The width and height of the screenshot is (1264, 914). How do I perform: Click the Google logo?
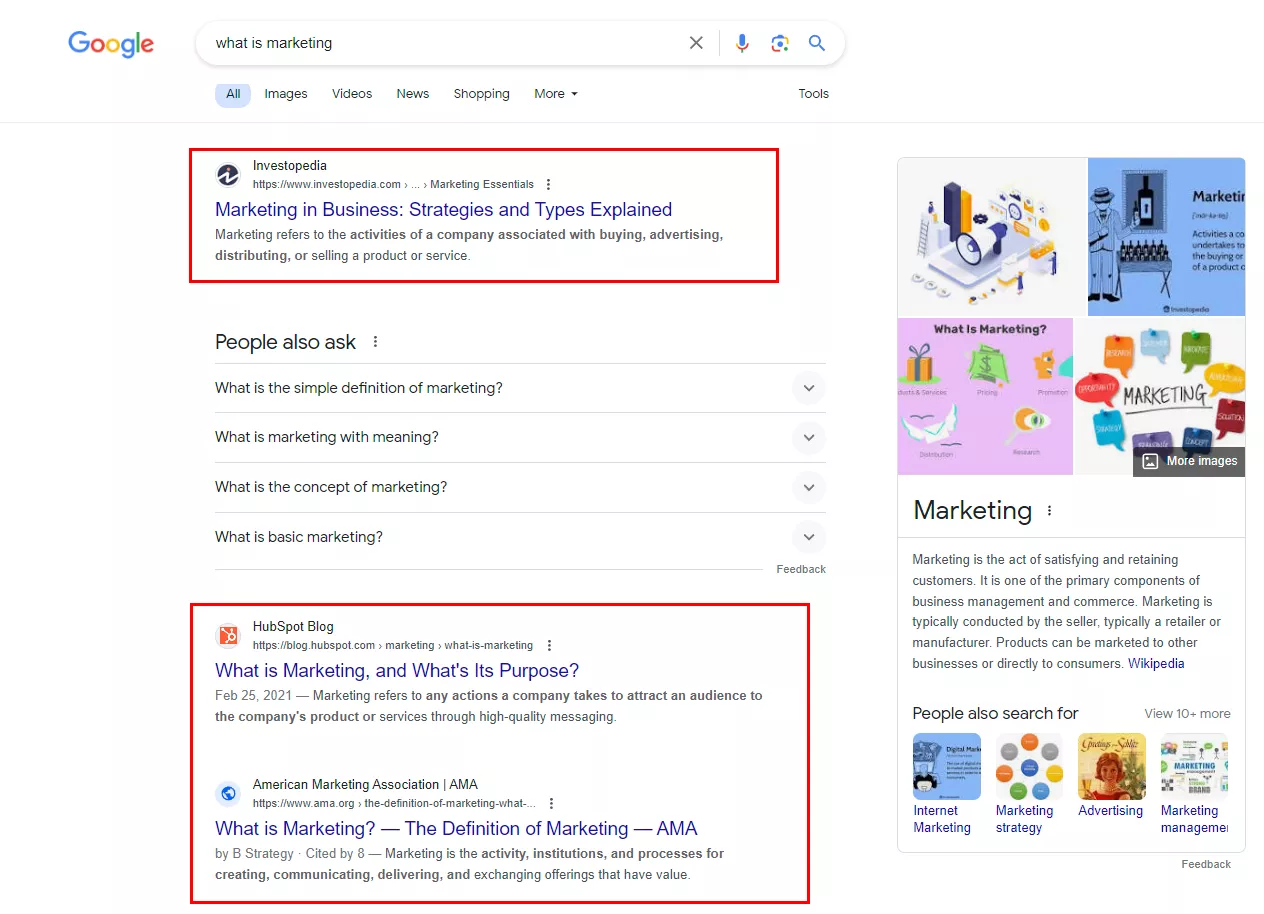point(111,44)
